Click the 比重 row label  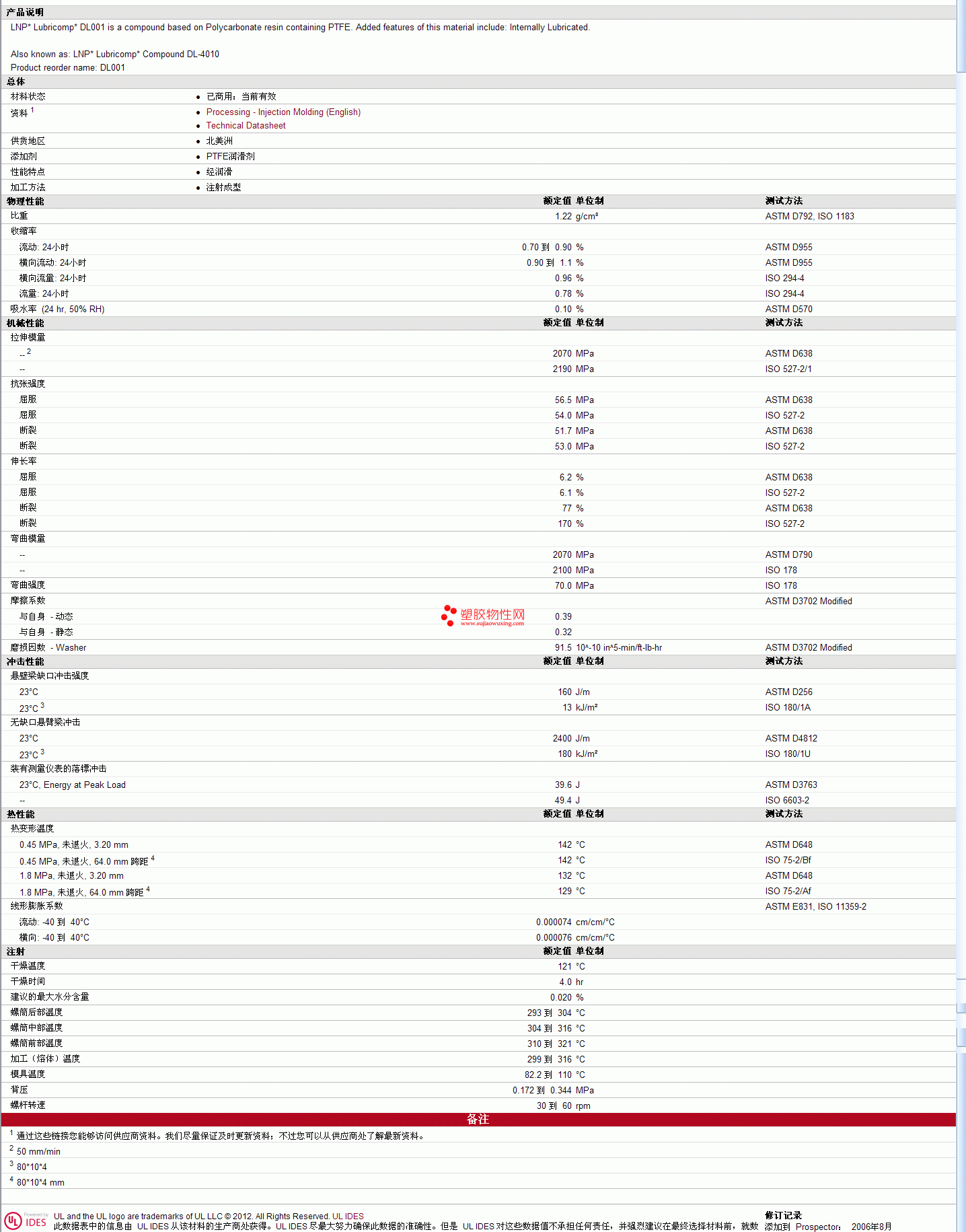coord(19,216)
